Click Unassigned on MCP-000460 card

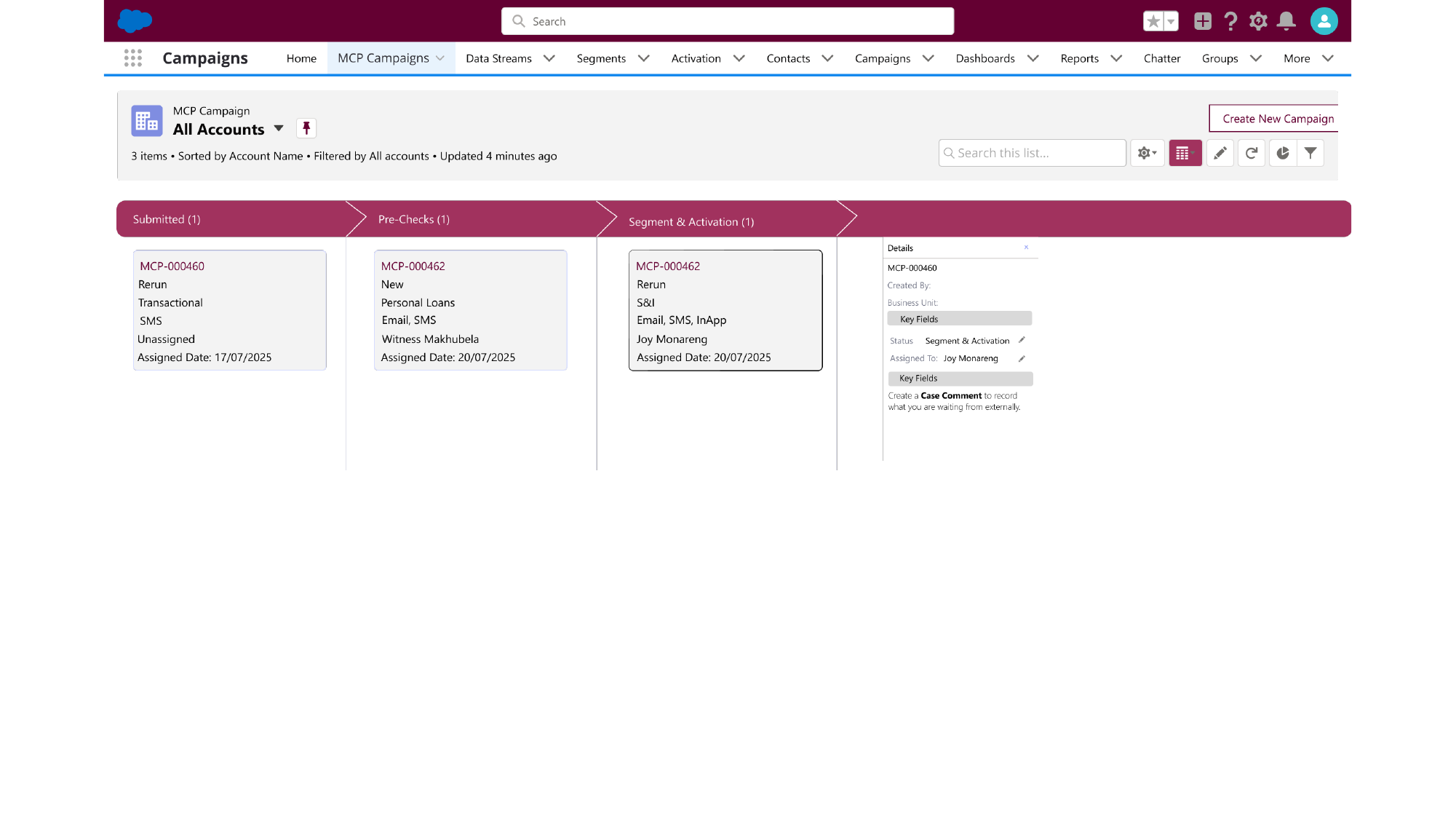[x=166, y=339]
